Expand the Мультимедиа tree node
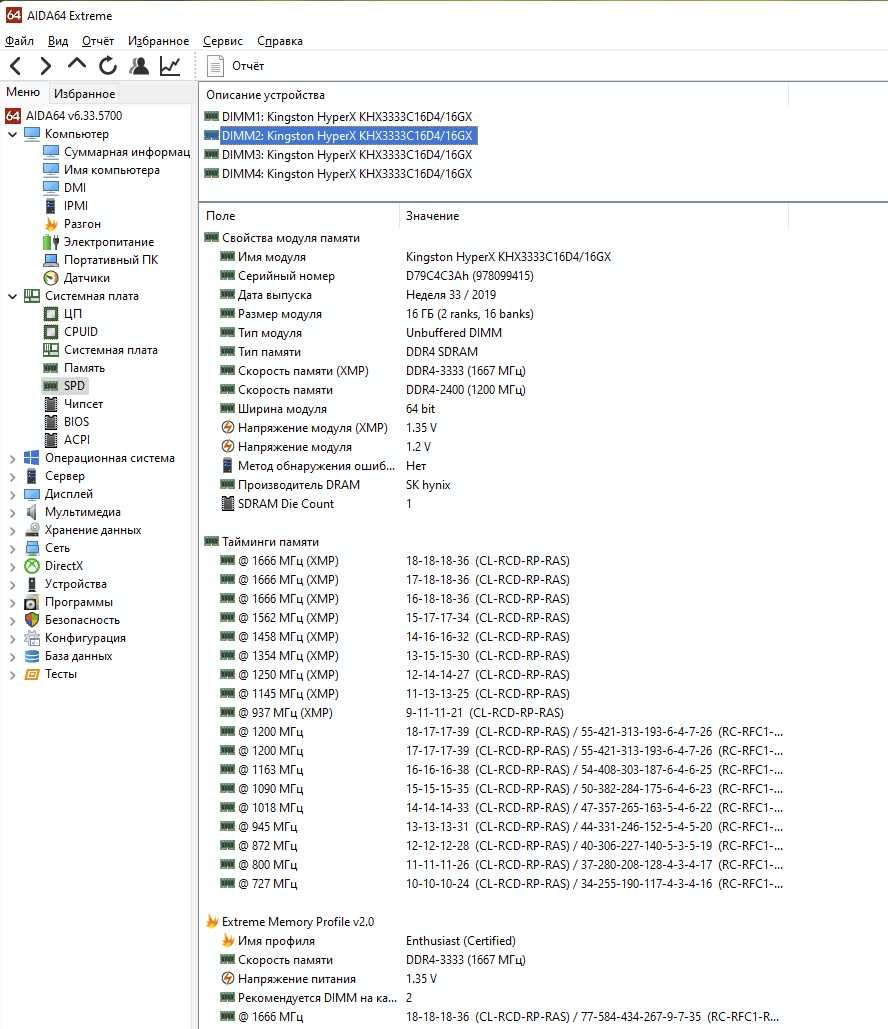 point(12,513)
